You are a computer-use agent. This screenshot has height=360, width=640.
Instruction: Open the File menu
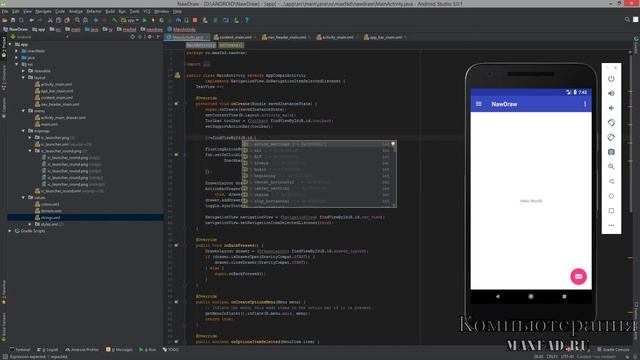(x=4, y=11)
